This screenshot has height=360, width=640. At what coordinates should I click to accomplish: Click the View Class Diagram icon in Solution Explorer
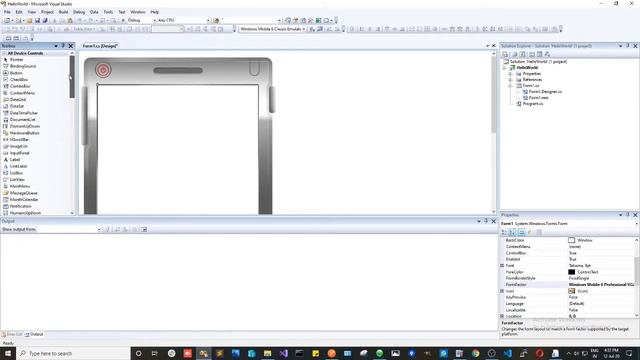(547, 54)
